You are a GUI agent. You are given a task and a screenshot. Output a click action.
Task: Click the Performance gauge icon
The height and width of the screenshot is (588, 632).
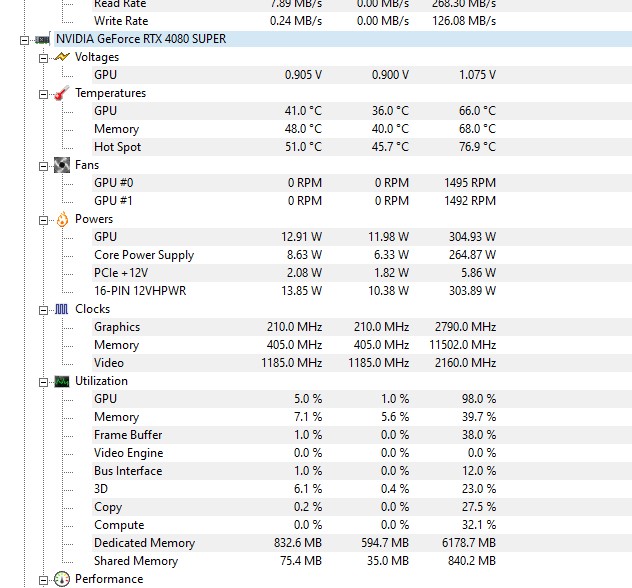click(62, 579)
